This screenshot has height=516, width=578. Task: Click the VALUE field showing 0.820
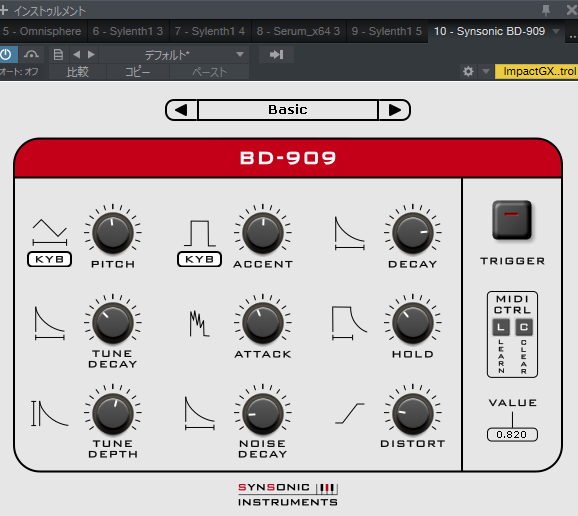point(512,435)
